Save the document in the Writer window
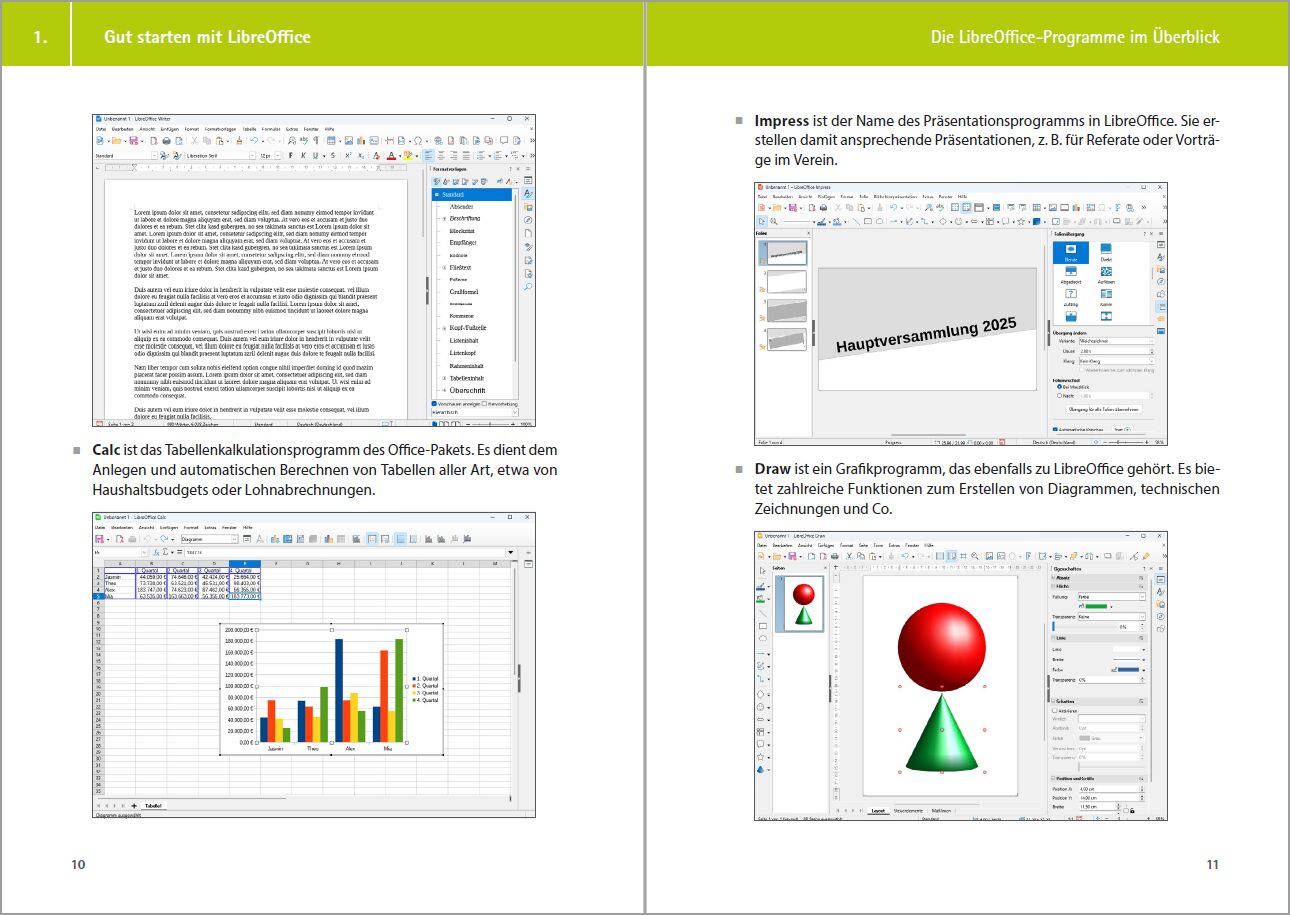Viewport: 1290px width, 915px height. click(x=133, y=141)
